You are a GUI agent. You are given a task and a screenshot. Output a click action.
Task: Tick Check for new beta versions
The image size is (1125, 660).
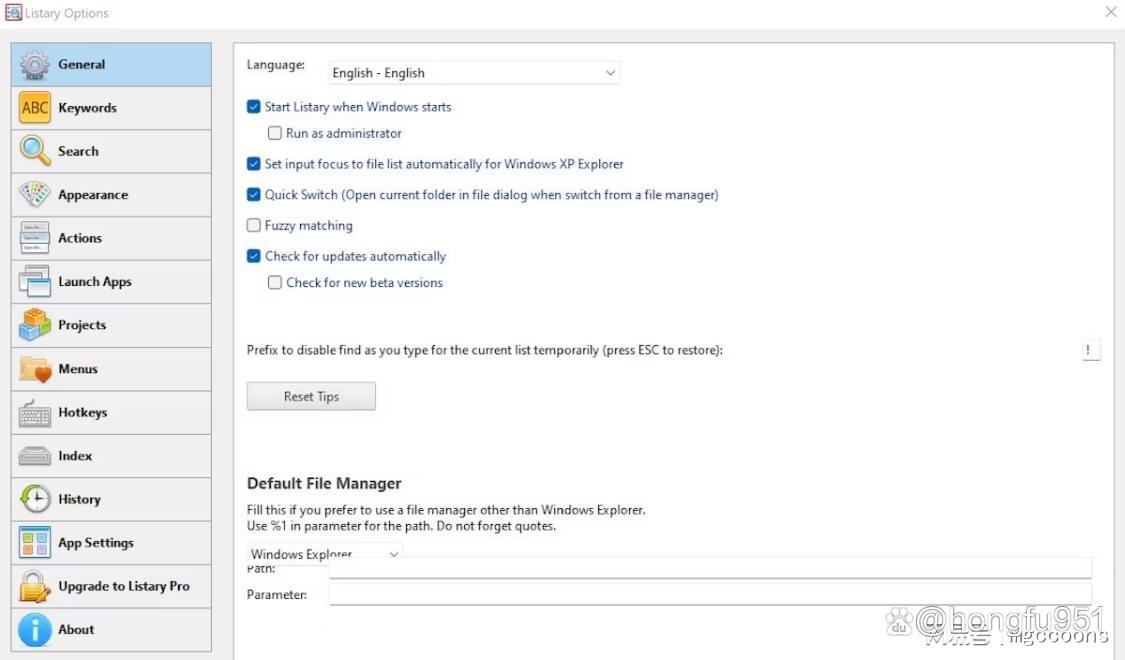coord(275,283)
